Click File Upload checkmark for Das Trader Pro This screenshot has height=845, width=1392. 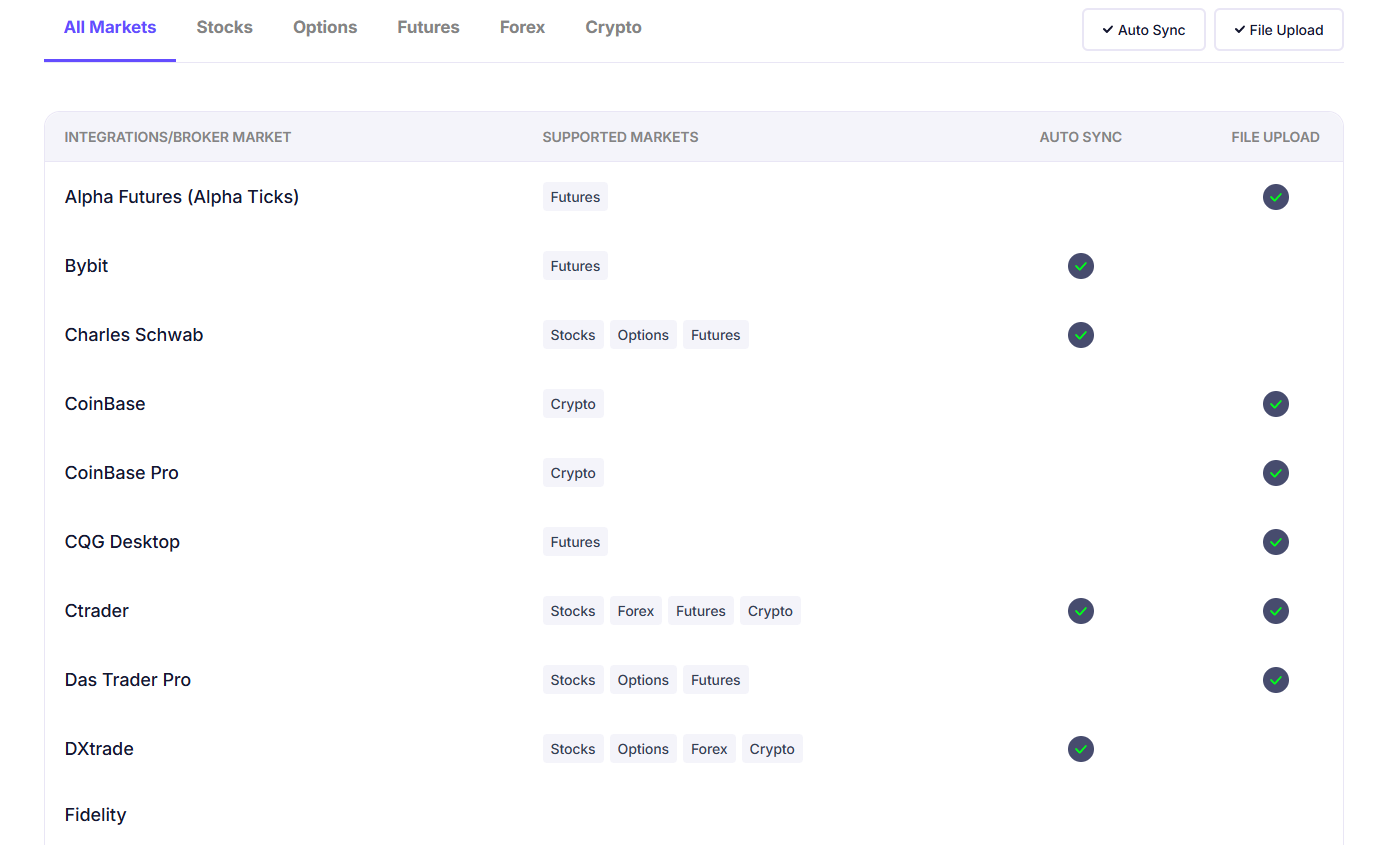(1275, 680)
